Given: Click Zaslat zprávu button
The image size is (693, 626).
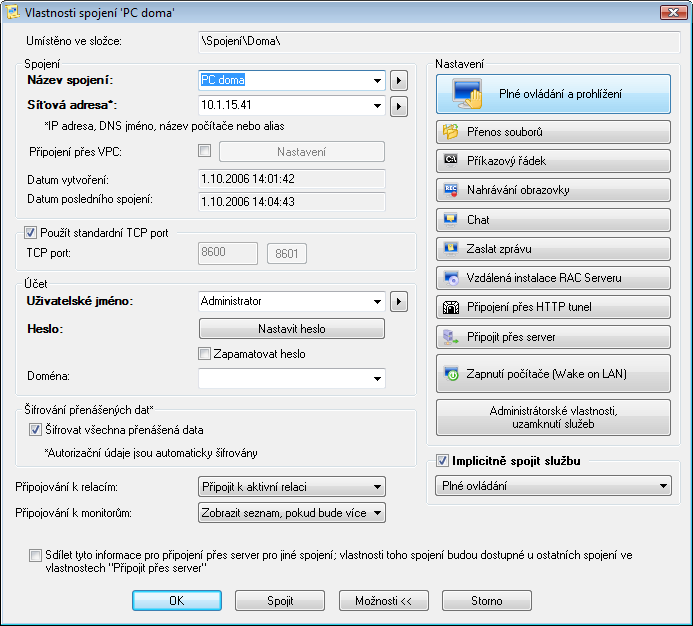Looking at the screenshot, I should pos(553,249).
